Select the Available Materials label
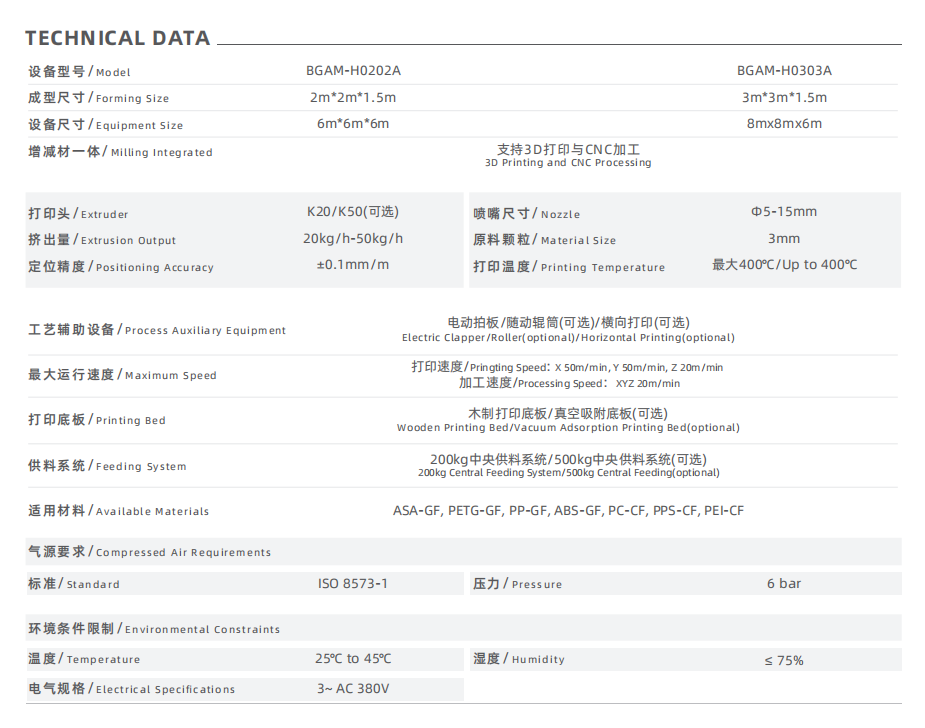925x728 pixels. 118,510
